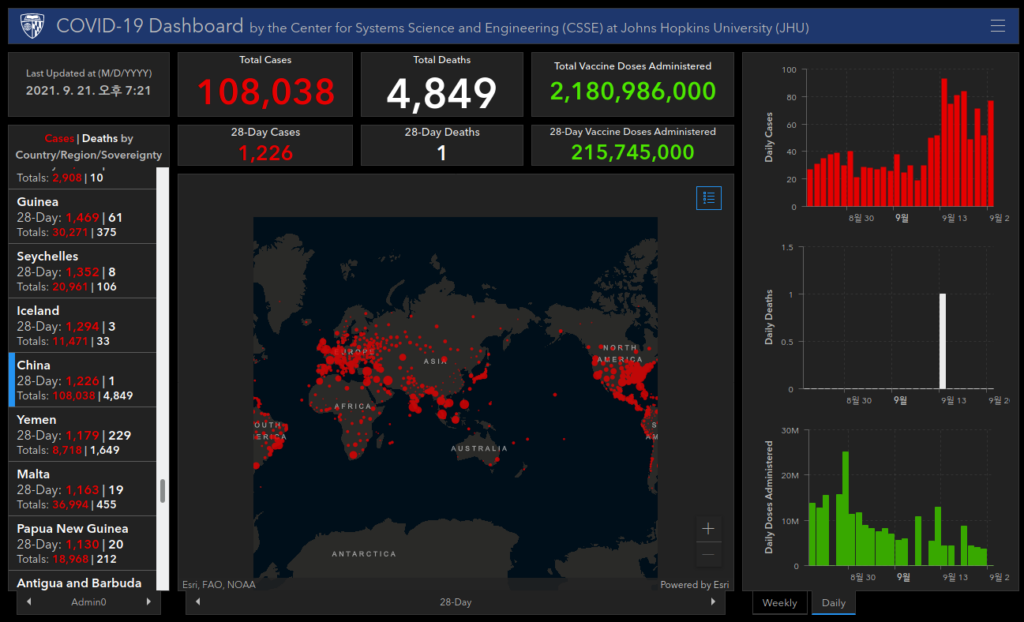Open the hamburger menu in header
Screen dimensions: 1024x622
997,25
